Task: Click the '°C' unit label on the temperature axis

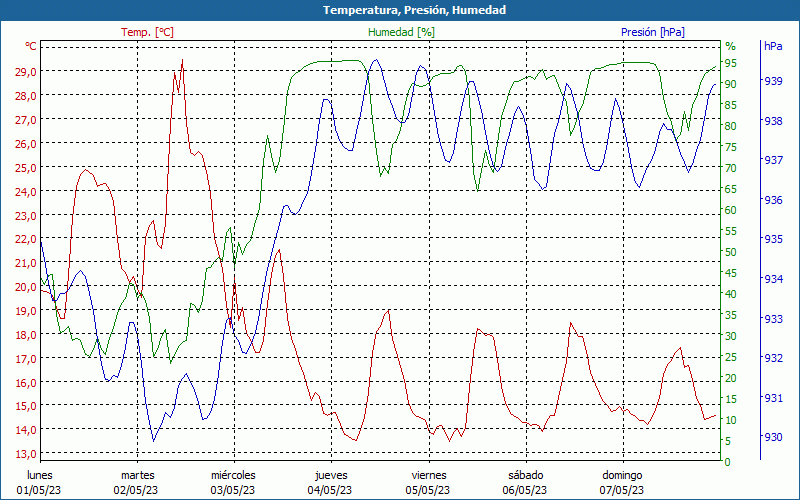Action: click(x=31, y=46)
